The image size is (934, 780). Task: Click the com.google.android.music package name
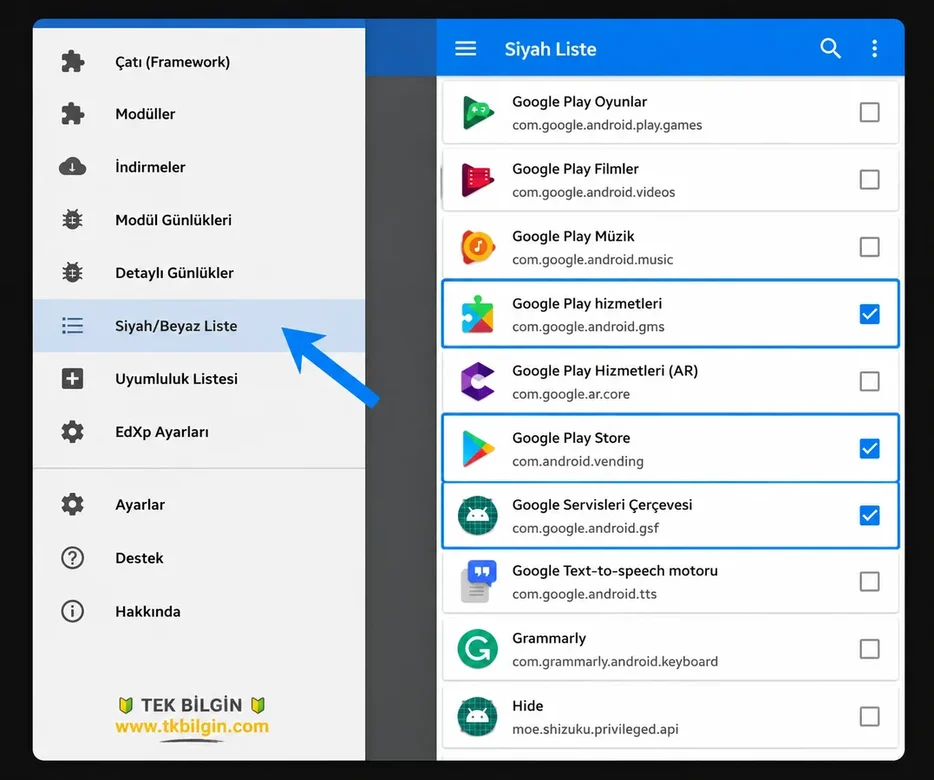coord(593,260)
